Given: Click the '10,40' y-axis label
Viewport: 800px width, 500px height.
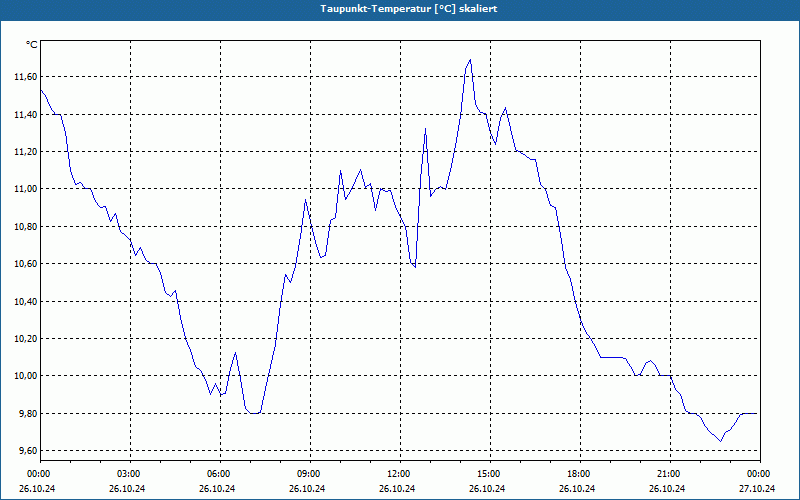Looking at the screenshot, I should [x=25, y=302].
